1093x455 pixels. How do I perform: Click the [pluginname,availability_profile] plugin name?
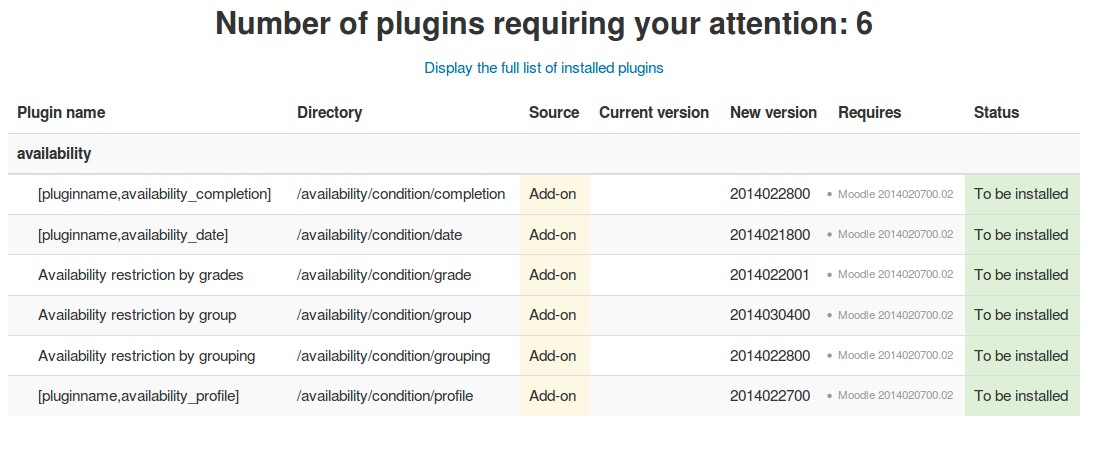click(139, 396)
